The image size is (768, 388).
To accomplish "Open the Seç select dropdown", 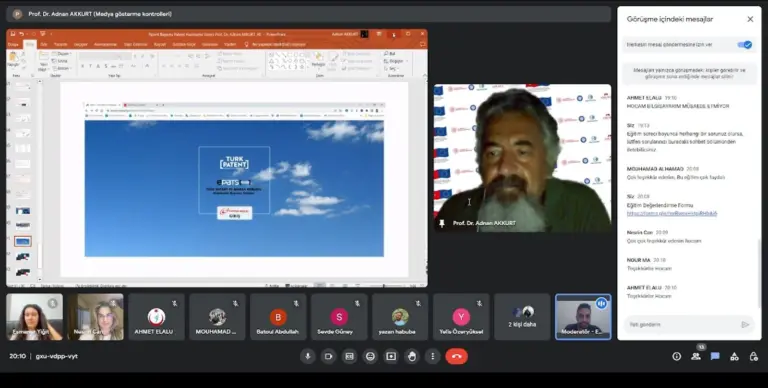I will point(392,69).
